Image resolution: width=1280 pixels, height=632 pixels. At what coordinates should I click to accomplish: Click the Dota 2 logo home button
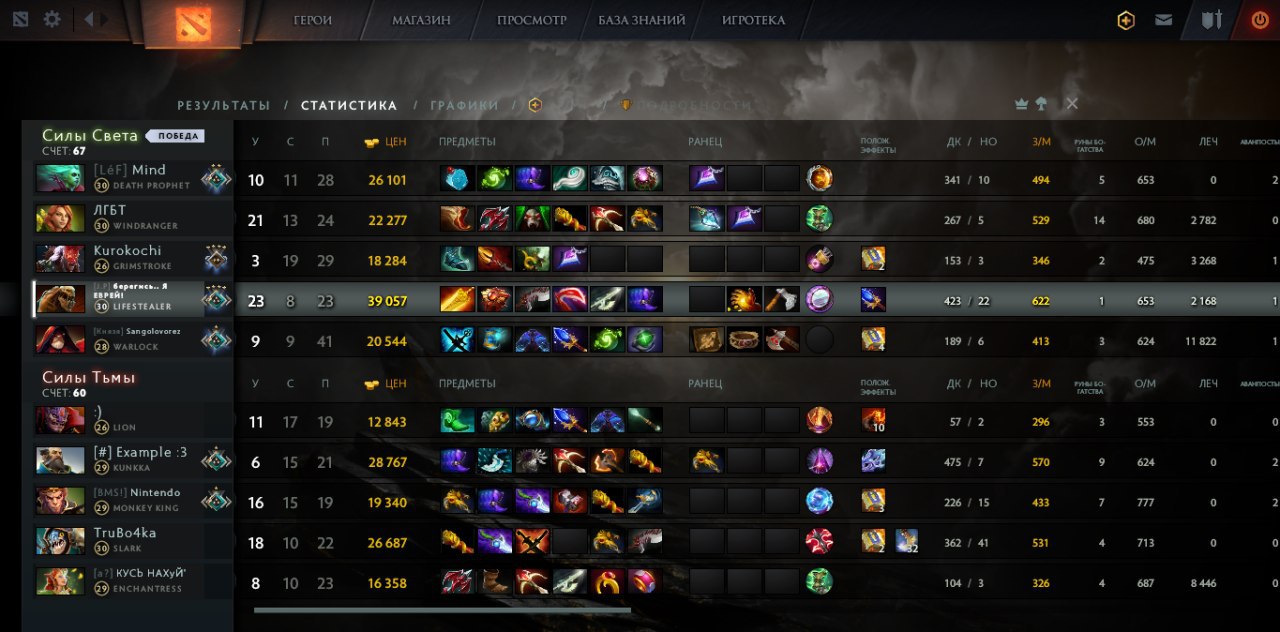194,22
